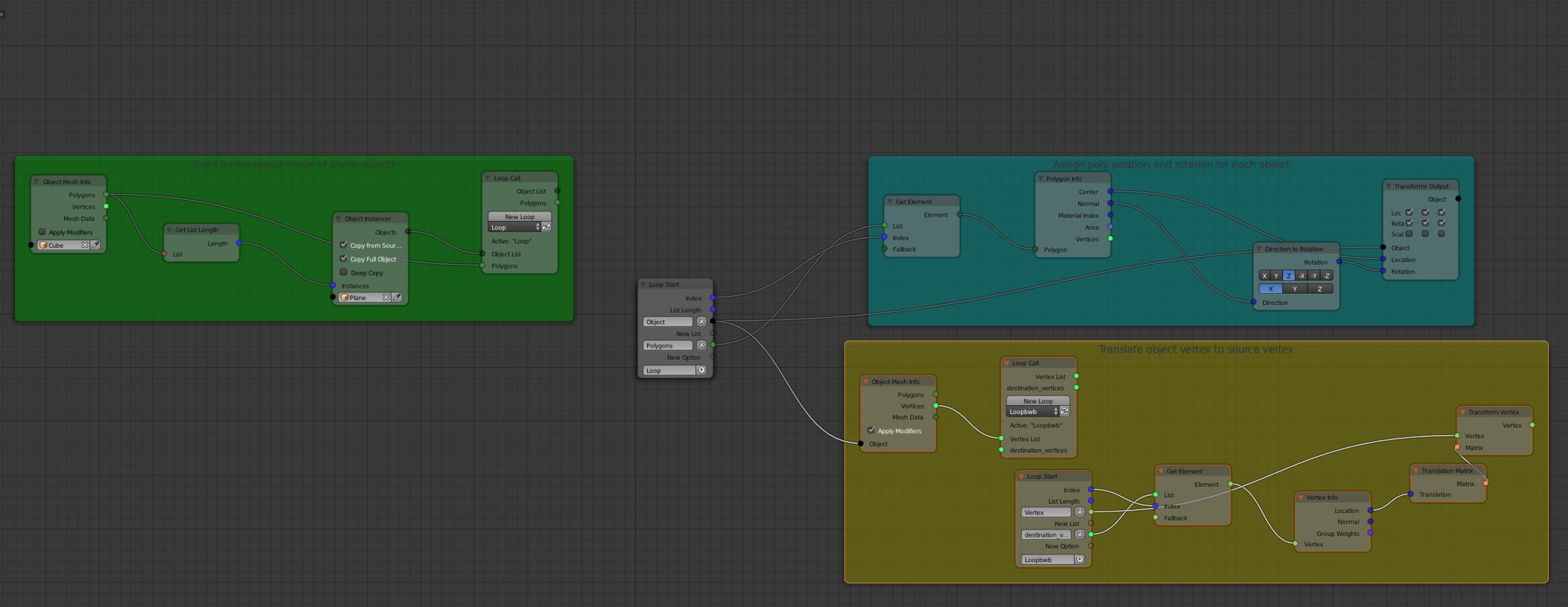The width and height of the screenshot is (1568, 607).
Task: Edit the Polygons name field in Loop Start
Action: pos(668,345)
